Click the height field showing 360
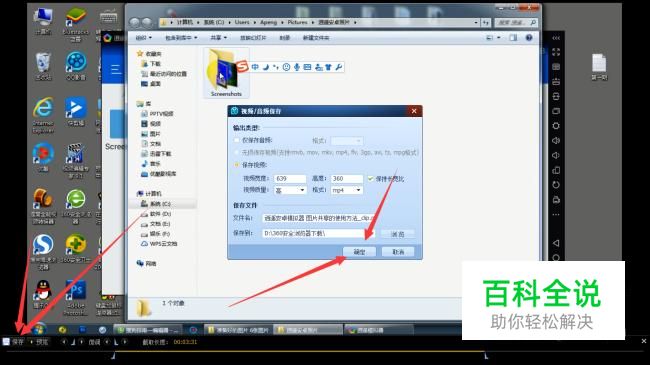Image resolution: width=650 pixels, height=365 pixels. click(347, 179)
